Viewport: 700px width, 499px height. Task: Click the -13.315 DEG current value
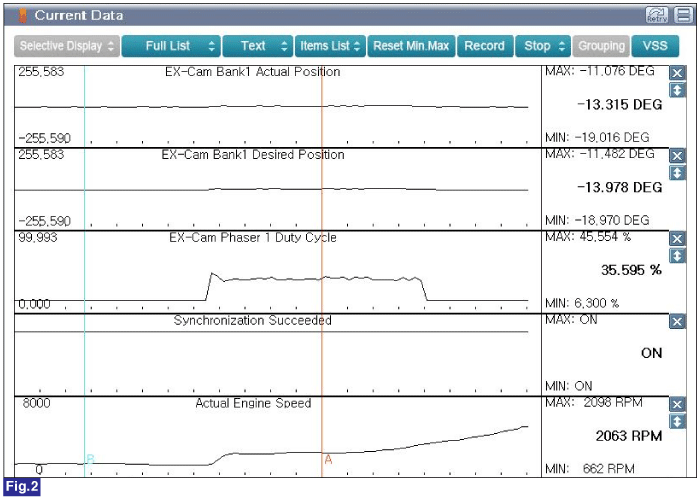coord(620,105)
